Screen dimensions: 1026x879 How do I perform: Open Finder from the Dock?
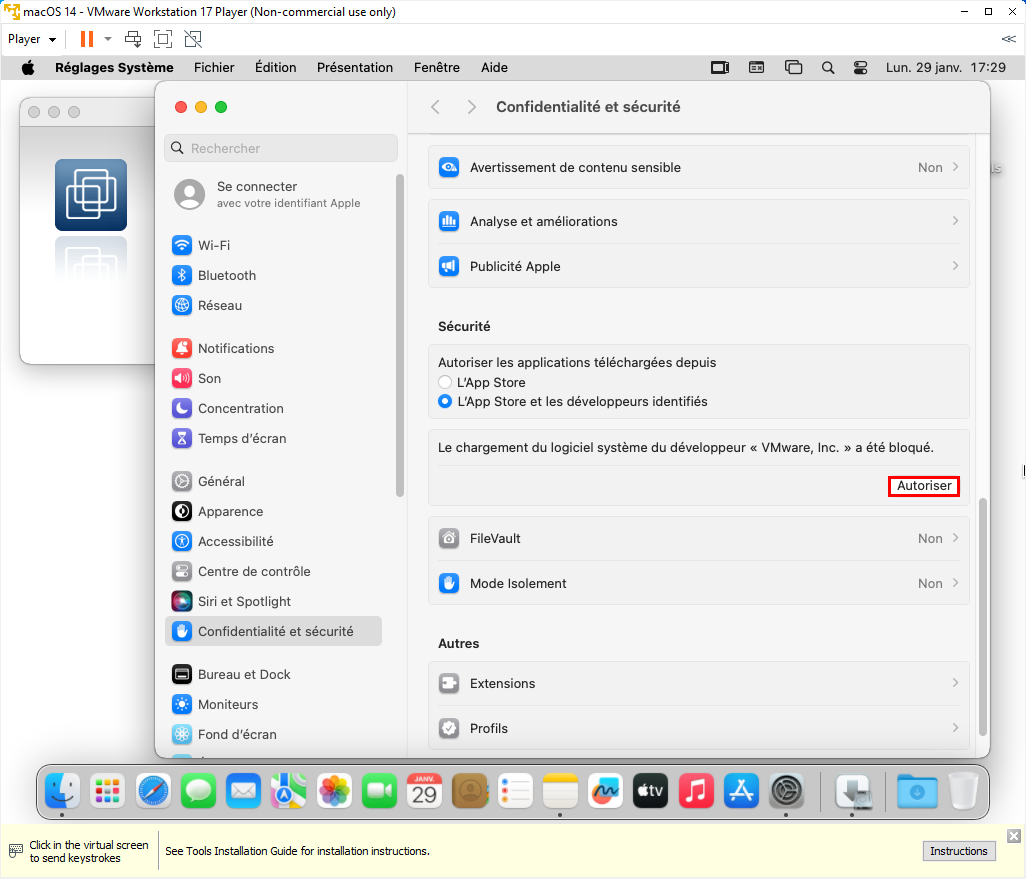pyautogui.click(x=62, y=791)
